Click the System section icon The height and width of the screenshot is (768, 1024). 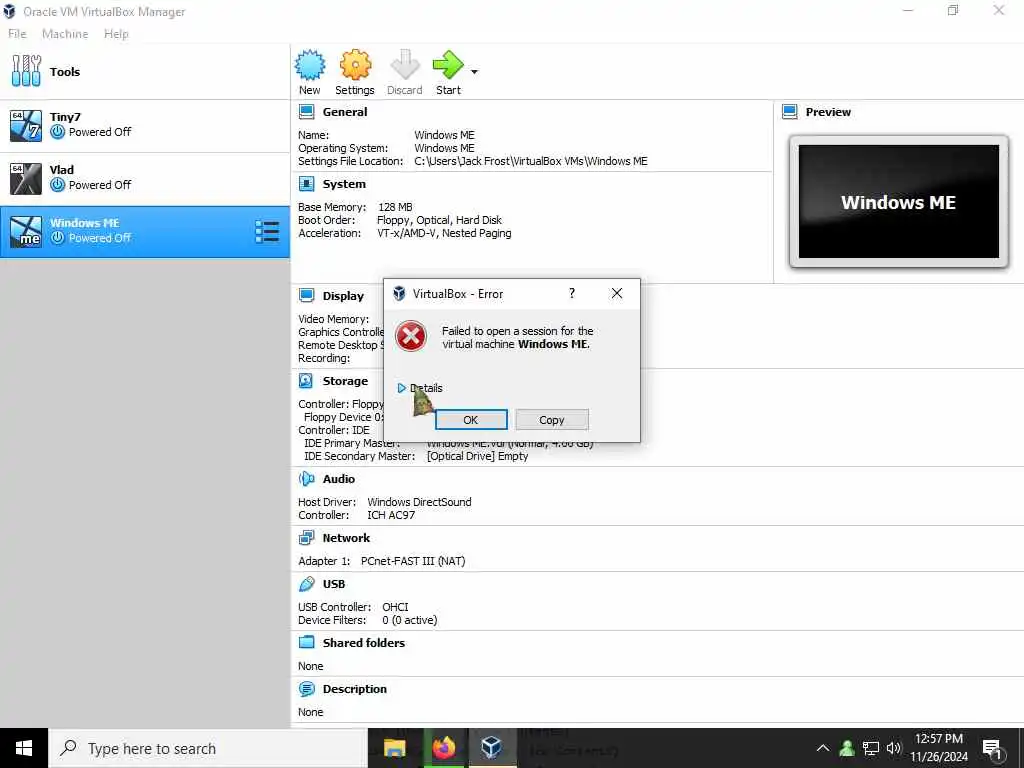(306, 184)
